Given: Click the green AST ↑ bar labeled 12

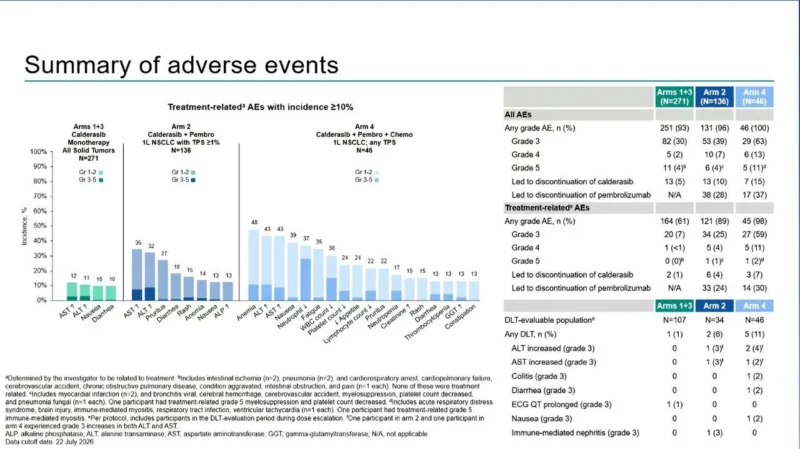Looking at the screenshot, I should (x=72, y=291).
